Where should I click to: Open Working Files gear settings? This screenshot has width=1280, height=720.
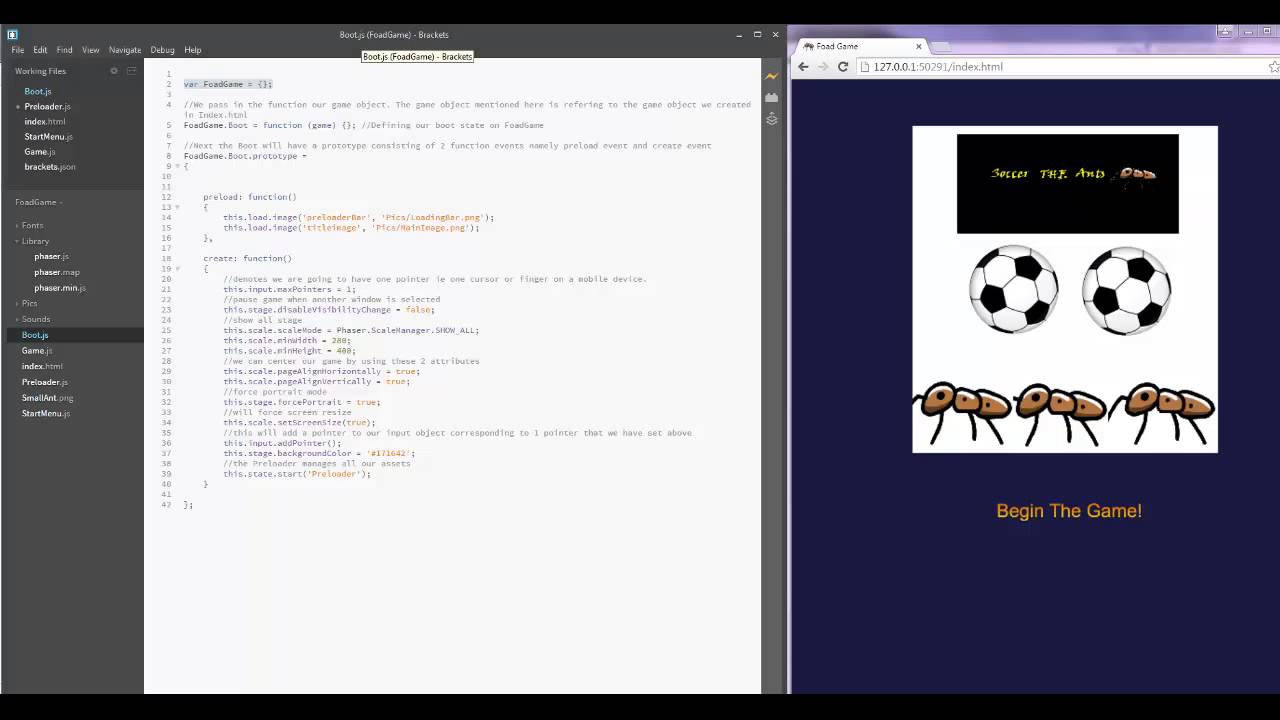click(114, 71)
